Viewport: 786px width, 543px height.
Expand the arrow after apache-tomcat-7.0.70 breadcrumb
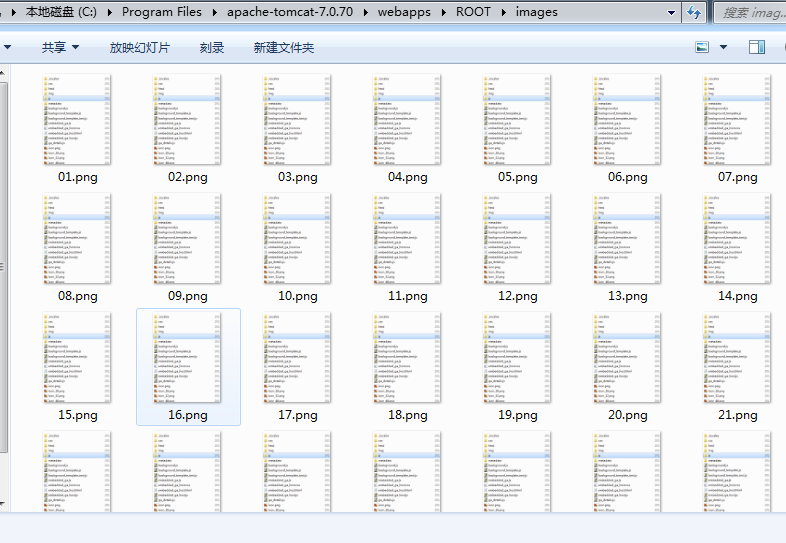click(x=366, y=13)
